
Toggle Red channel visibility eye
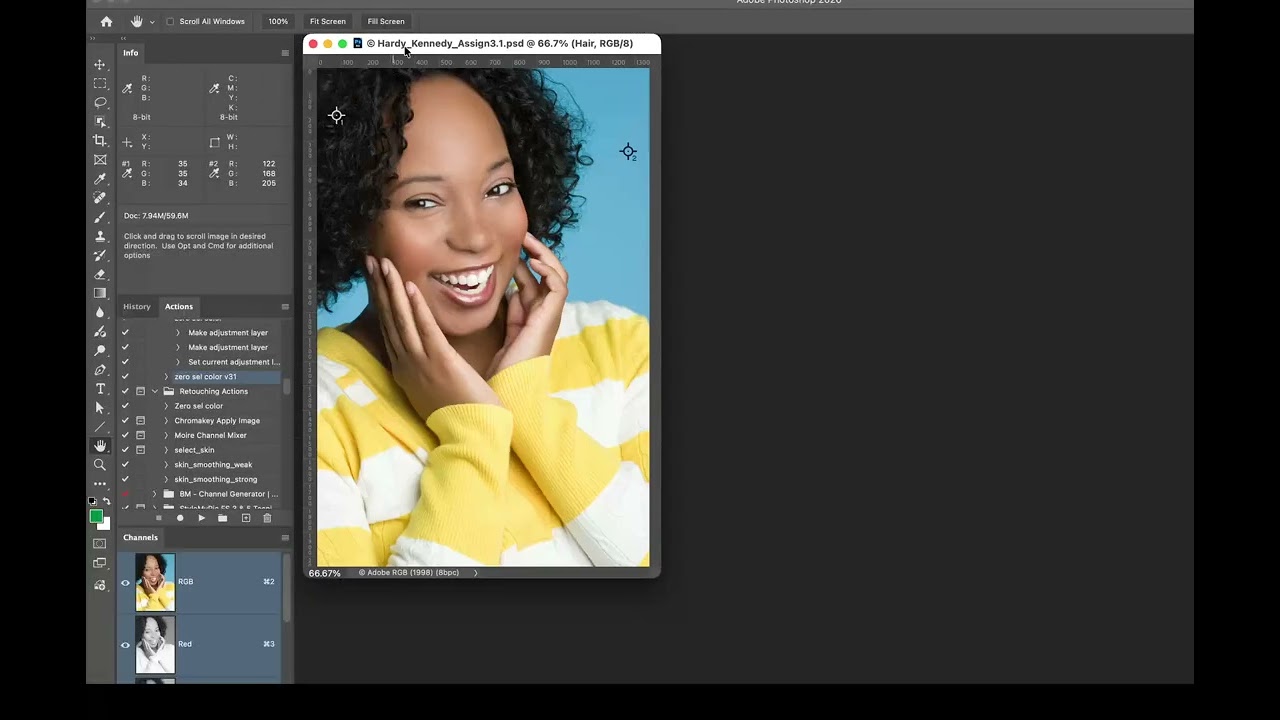[125, 645]
